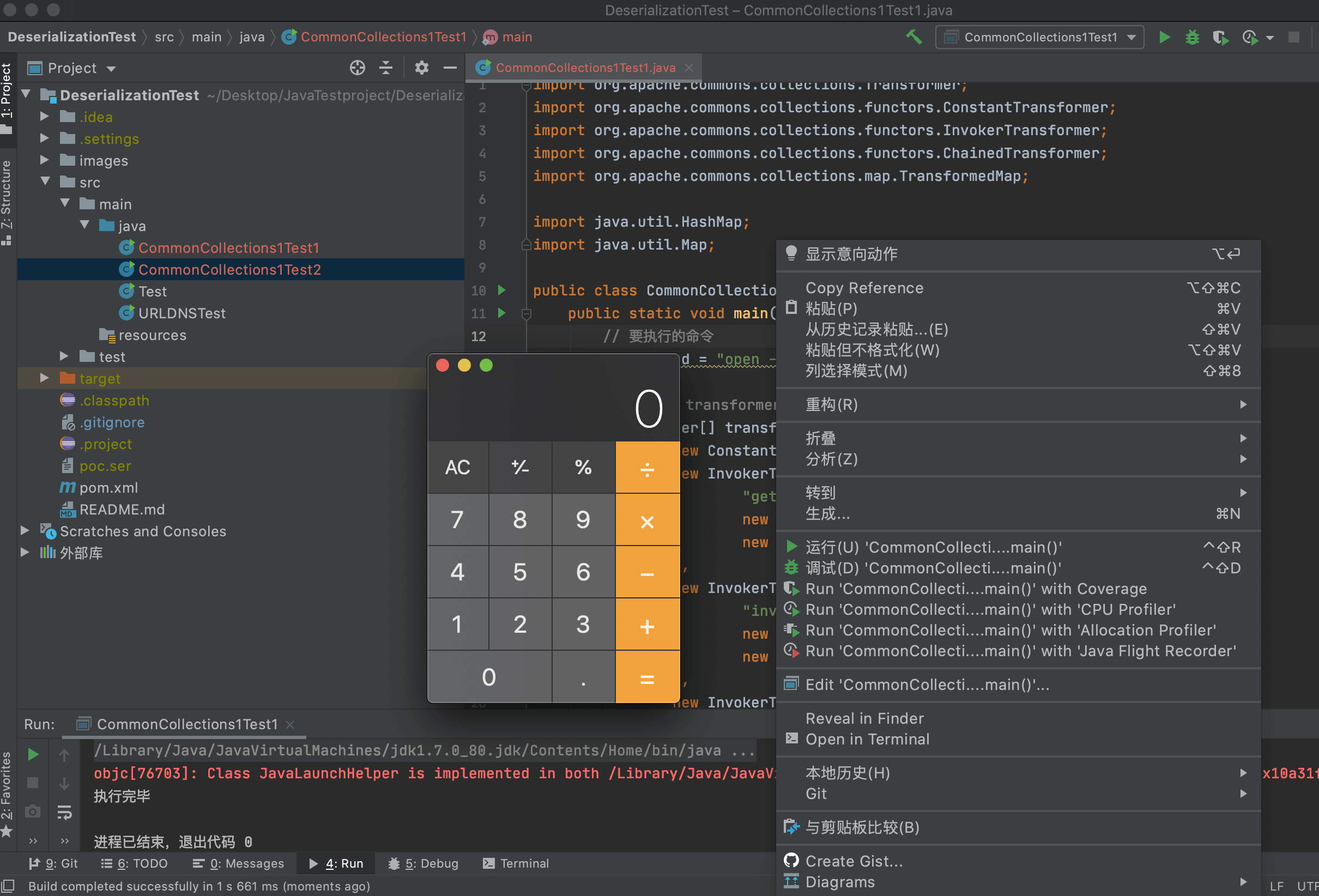Click AC on the Calculator
1319x896 pixels.
click(x=457, y=468)
